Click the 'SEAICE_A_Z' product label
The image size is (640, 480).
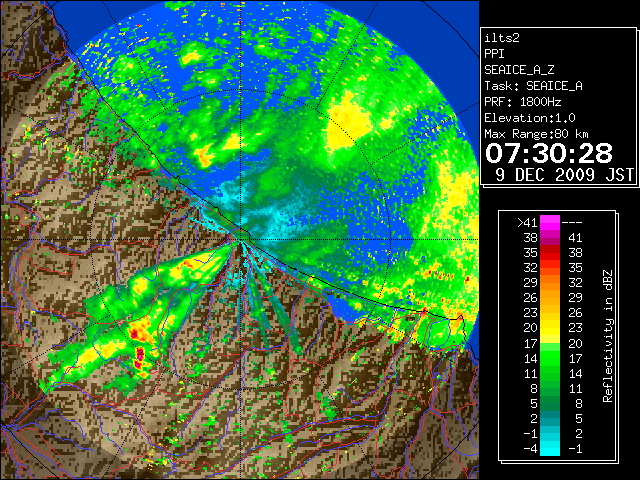tap(519, 70)
